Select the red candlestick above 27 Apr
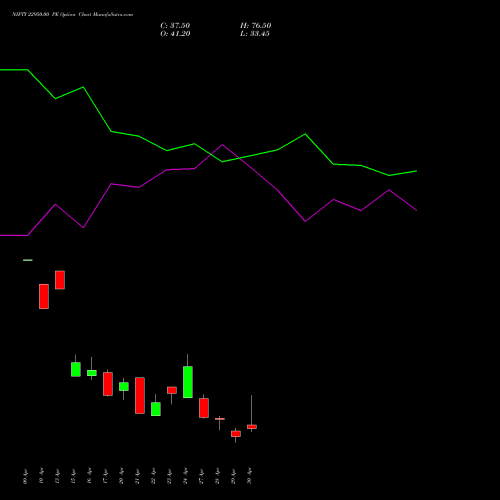This screenshot has width=500, height=500. [x=204, y=408]
